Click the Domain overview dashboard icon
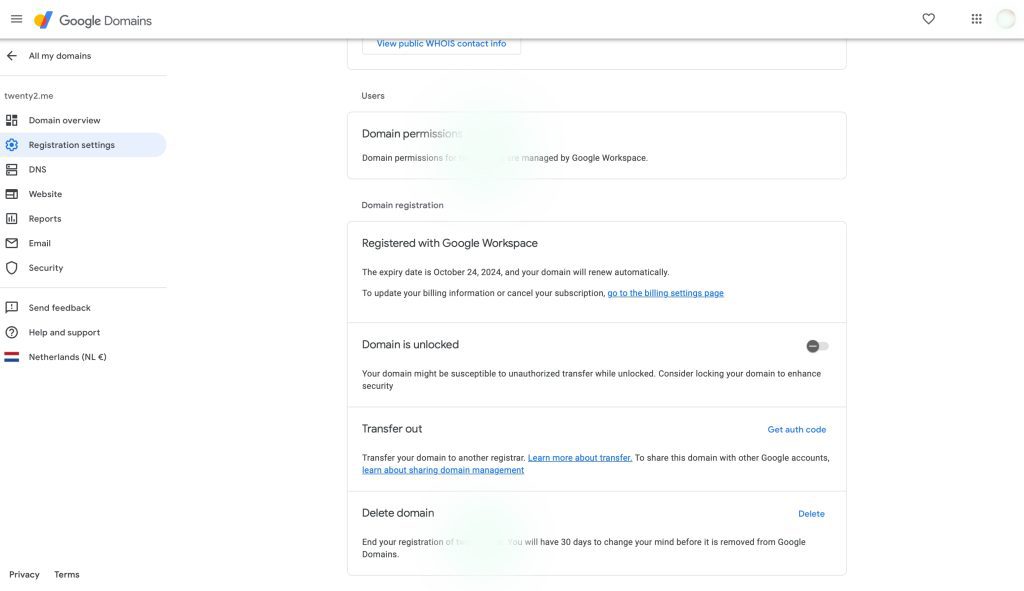 pyautogui.click(x=12, y=120)
